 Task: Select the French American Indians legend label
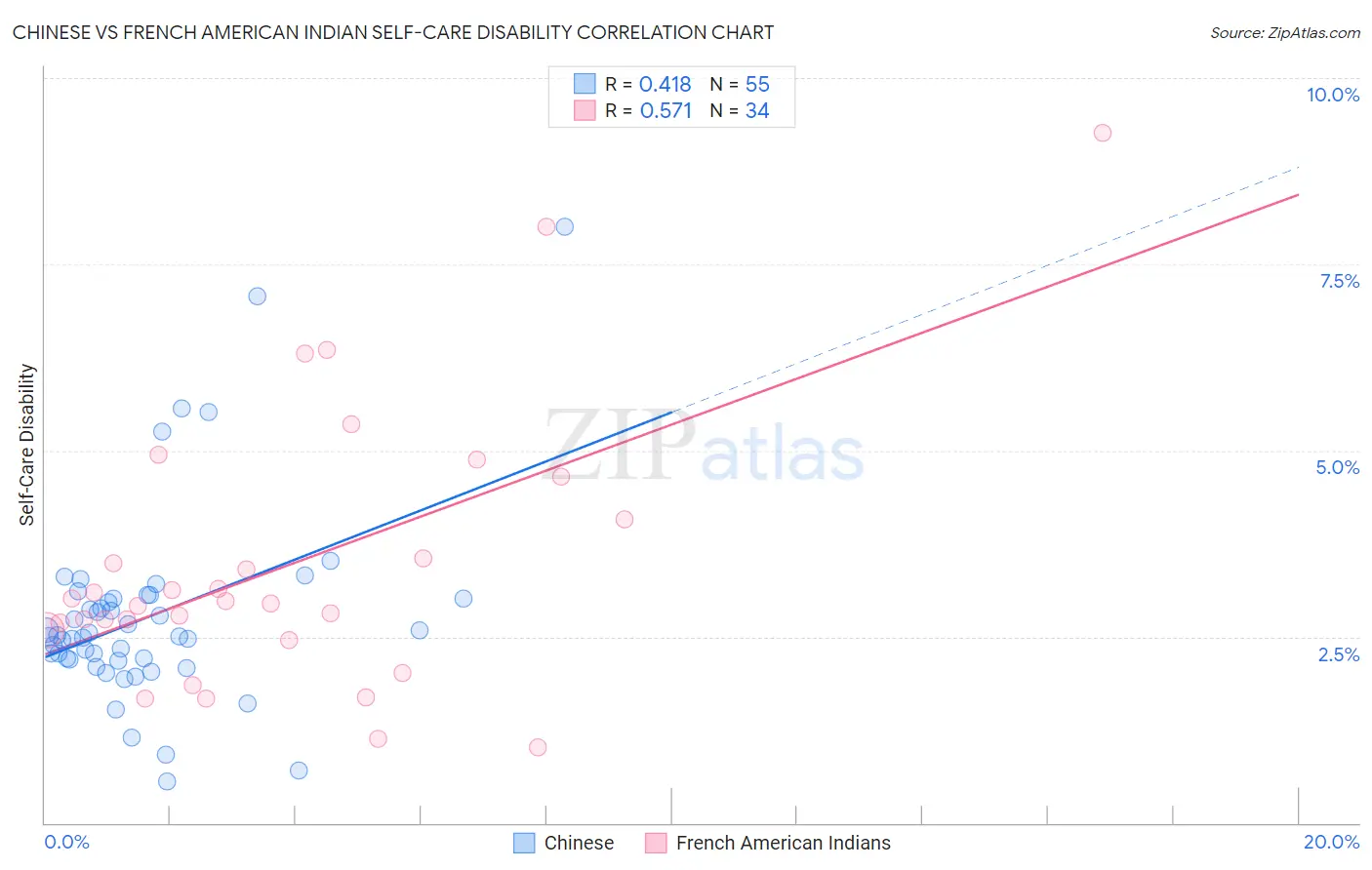pos(783,843)
